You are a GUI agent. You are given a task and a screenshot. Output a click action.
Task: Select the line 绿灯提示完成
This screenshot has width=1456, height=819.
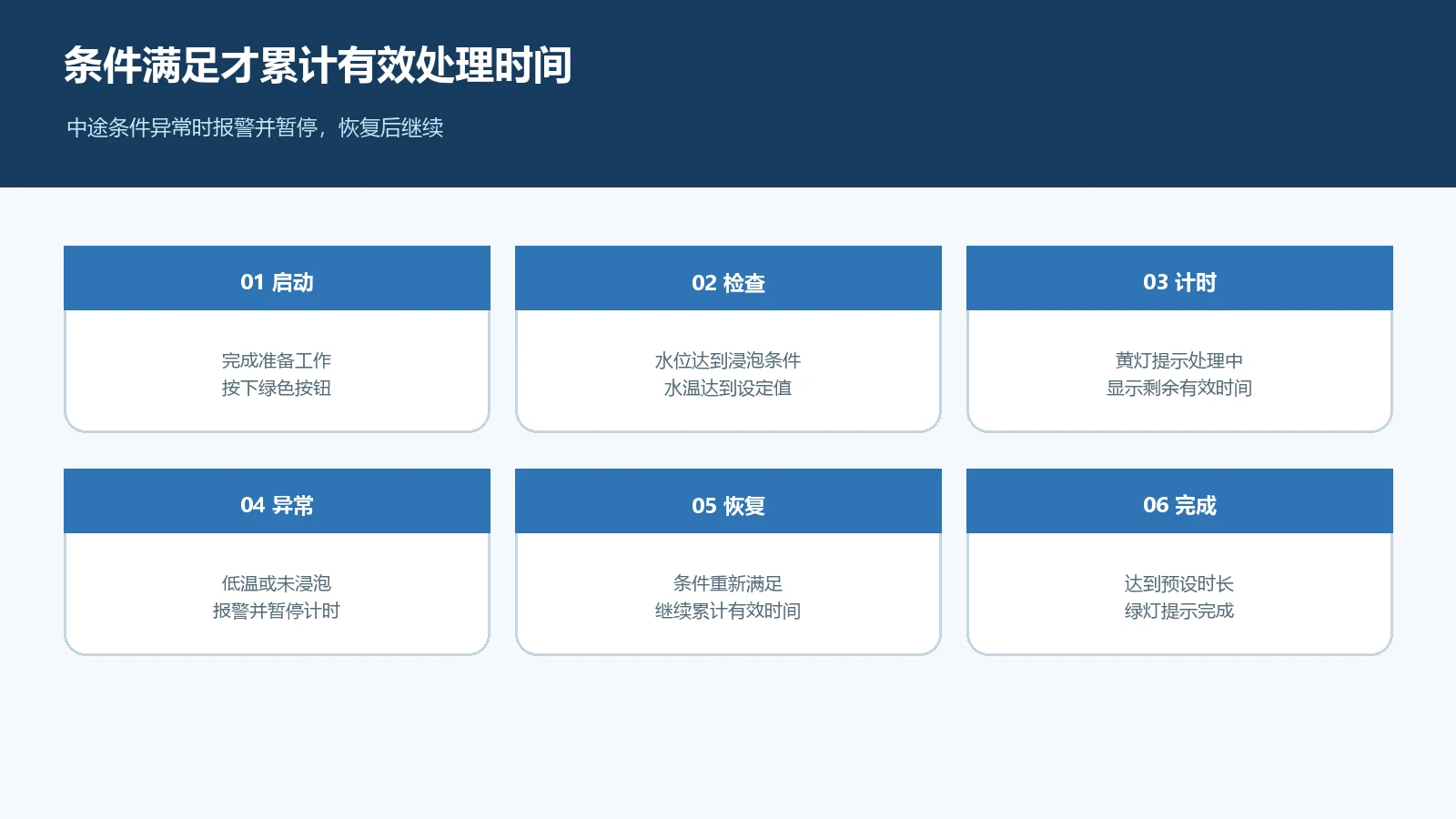tap(1179, 611)
